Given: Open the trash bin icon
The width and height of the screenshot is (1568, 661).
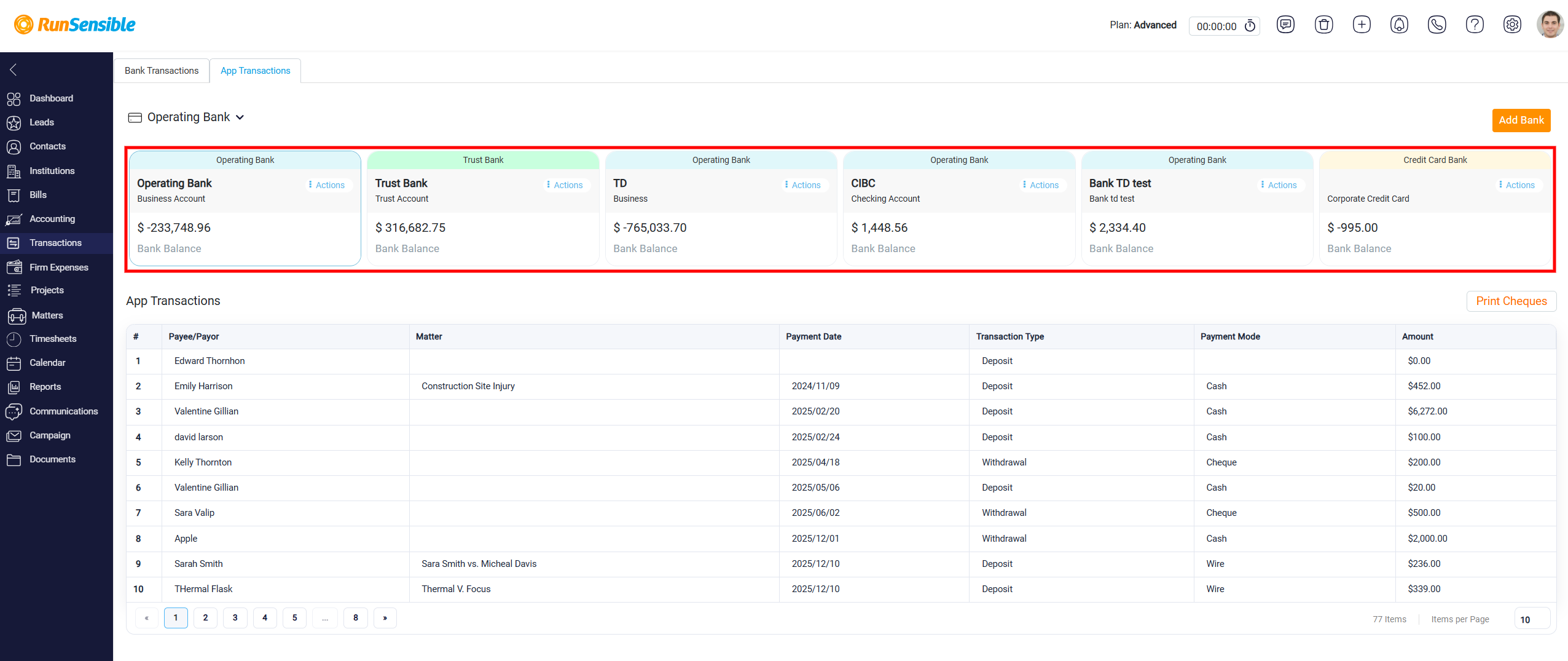Looking at the screenshot, I should point(1323,25).
